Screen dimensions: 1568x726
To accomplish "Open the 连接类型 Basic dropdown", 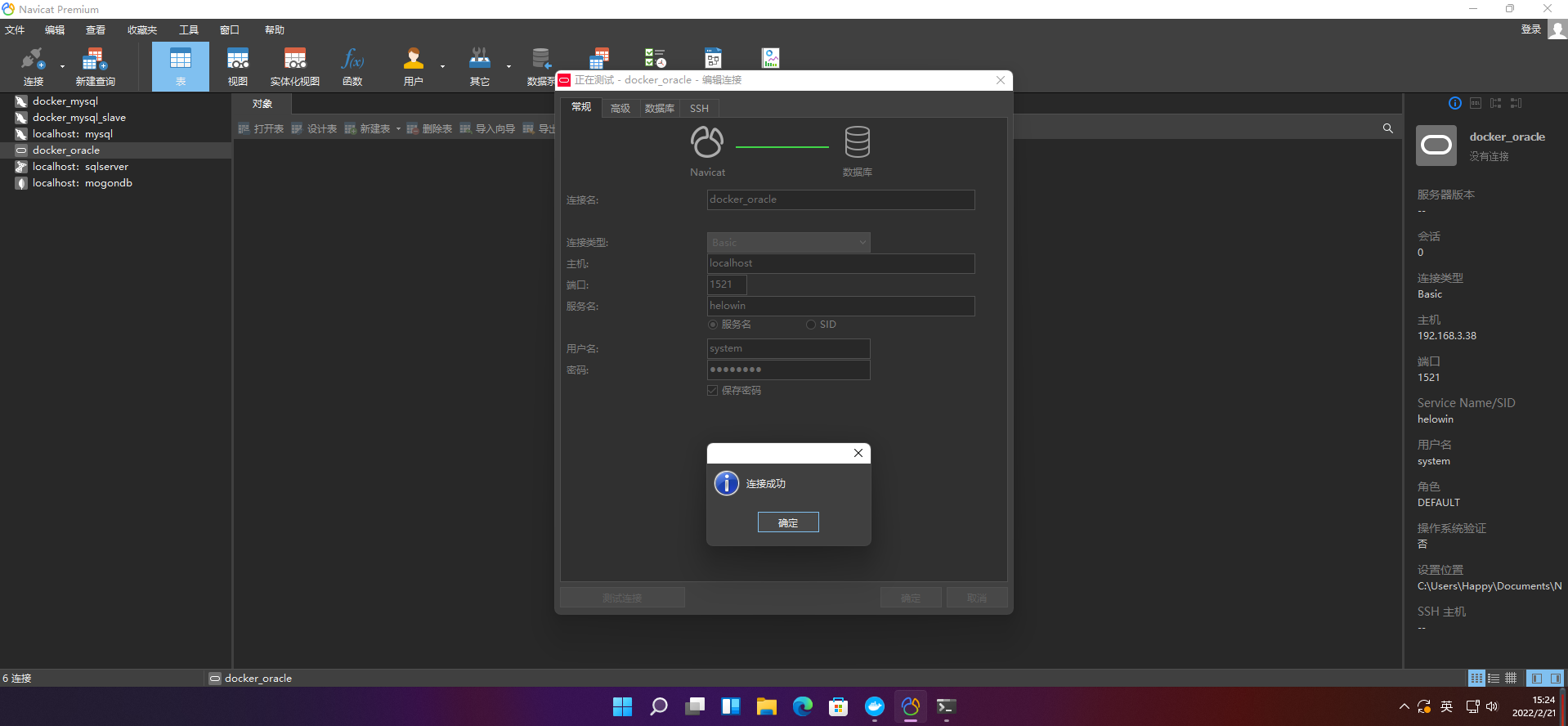I will tap(789, 242).
